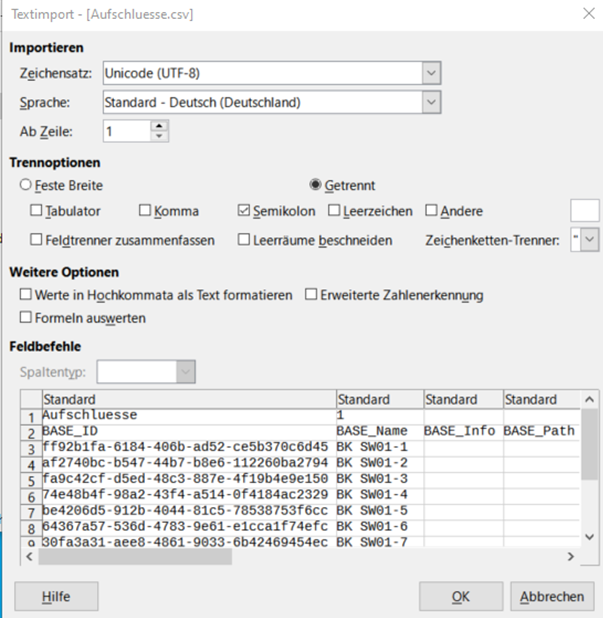Screen dimensions: 603x618
Task: Select the Feste Breite radio option
Action: click(x=26, y=185)
